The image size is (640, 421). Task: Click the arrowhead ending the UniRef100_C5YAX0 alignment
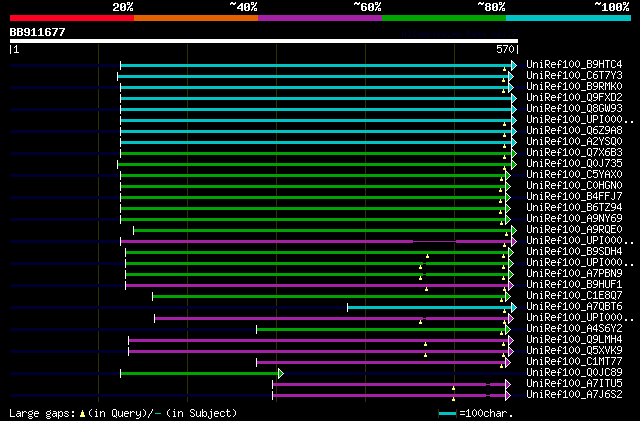pyautogui.click(x=508, y=176)
